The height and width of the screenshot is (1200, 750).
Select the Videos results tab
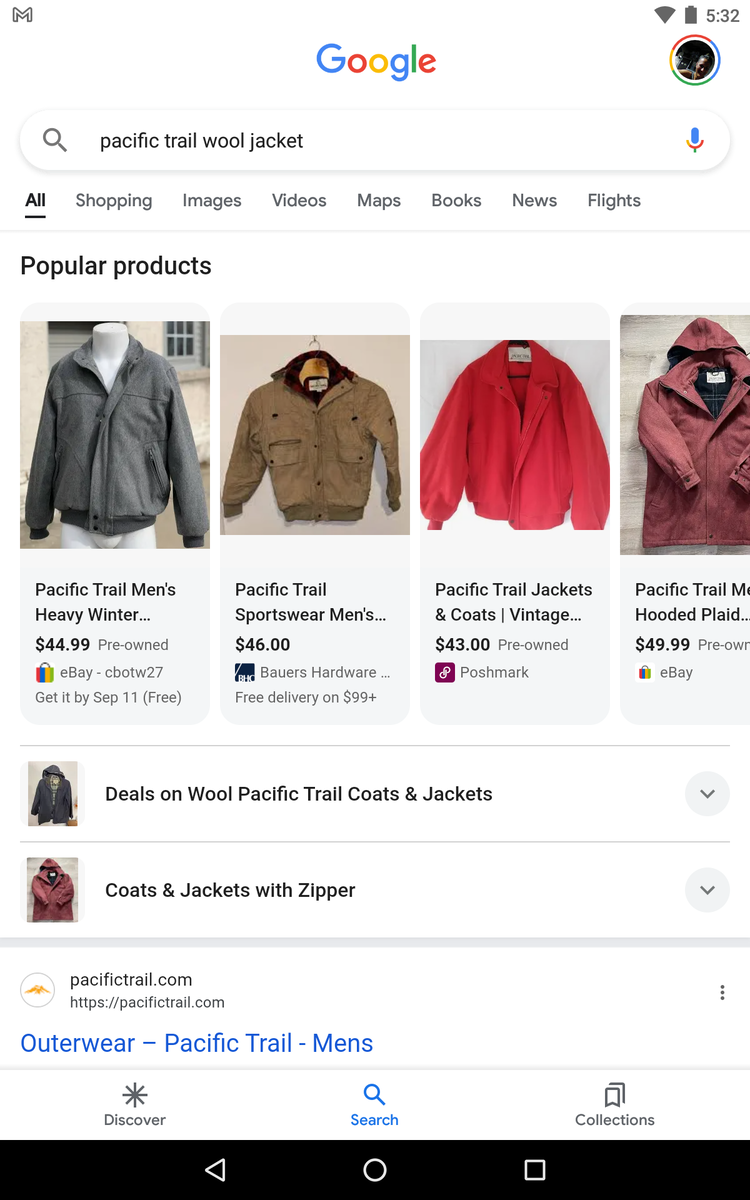click(x=299, y=200)
